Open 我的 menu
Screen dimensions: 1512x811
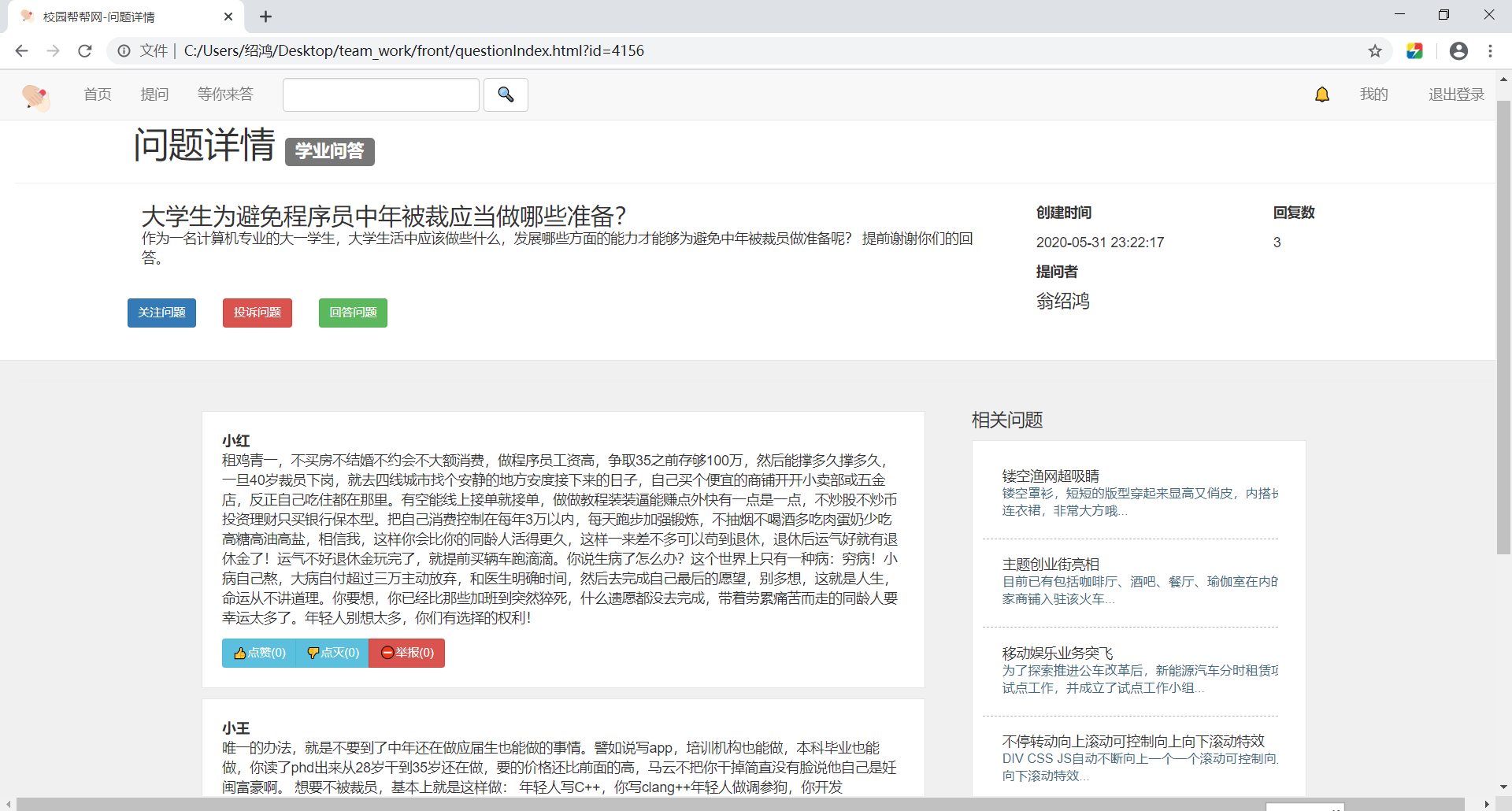pyautogui.click(x=1374, y=94)
